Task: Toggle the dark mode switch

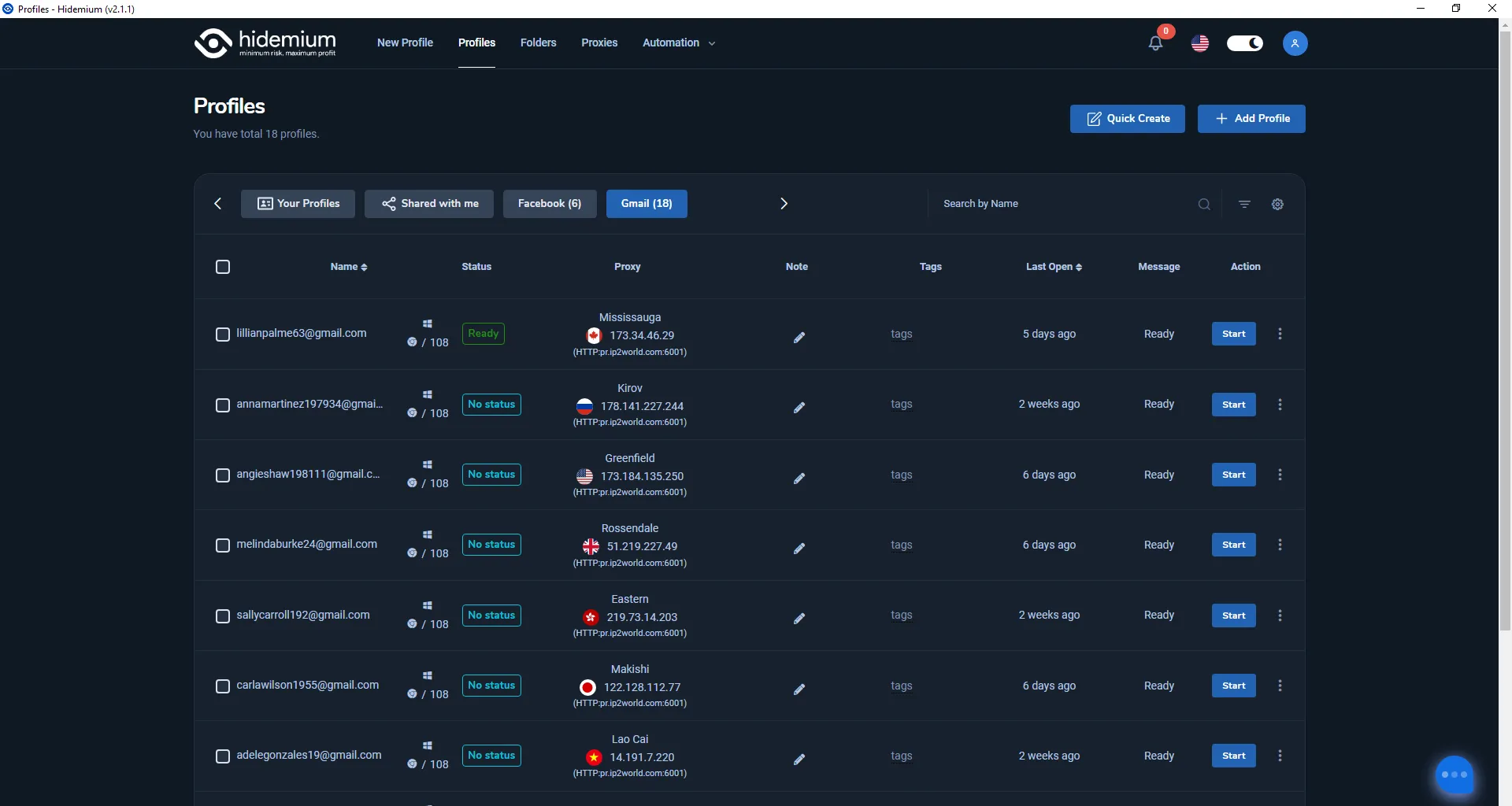Action: tap(1245, 43)
